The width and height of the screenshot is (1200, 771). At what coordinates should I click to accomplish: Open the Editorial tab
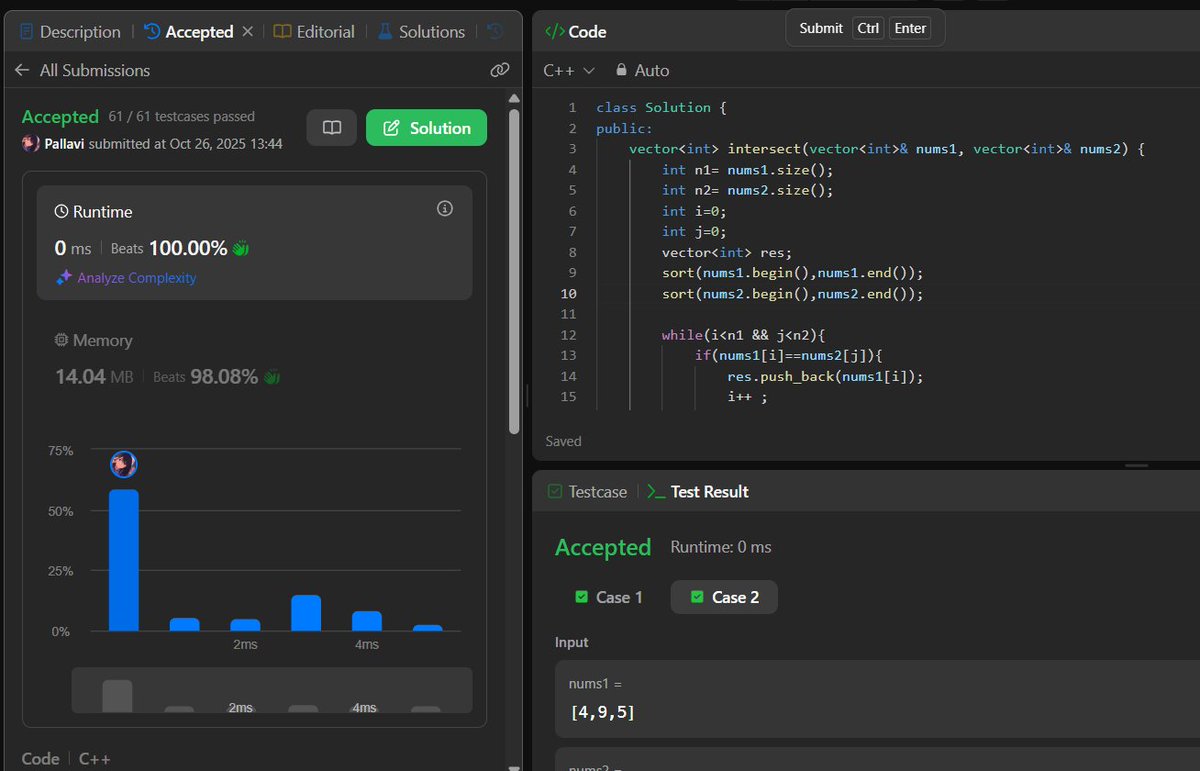tap(314, 32)
